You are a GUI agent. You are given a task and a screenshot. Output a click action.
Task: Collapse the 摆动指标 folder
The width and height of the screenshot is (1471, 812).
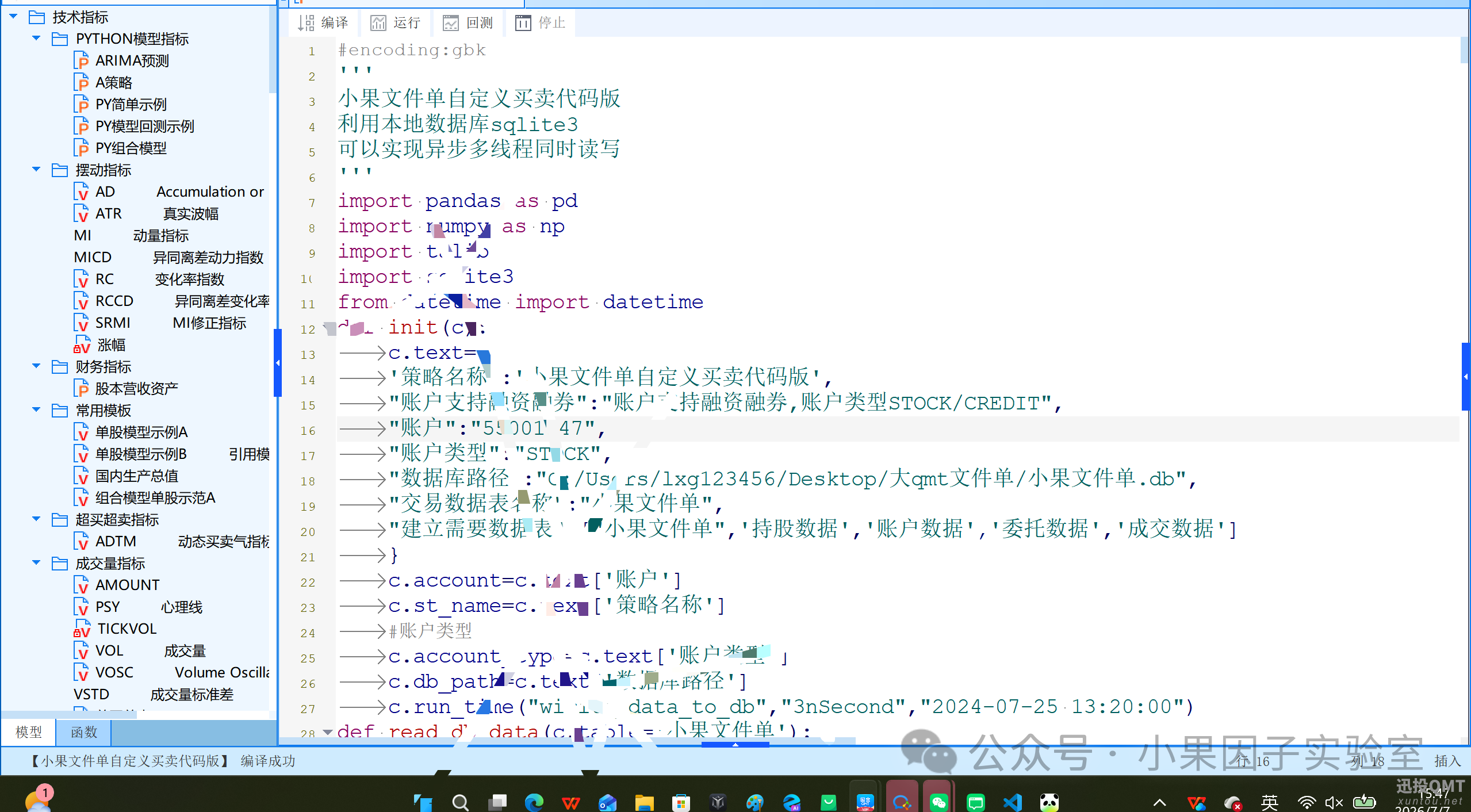(x=36, y=169)
